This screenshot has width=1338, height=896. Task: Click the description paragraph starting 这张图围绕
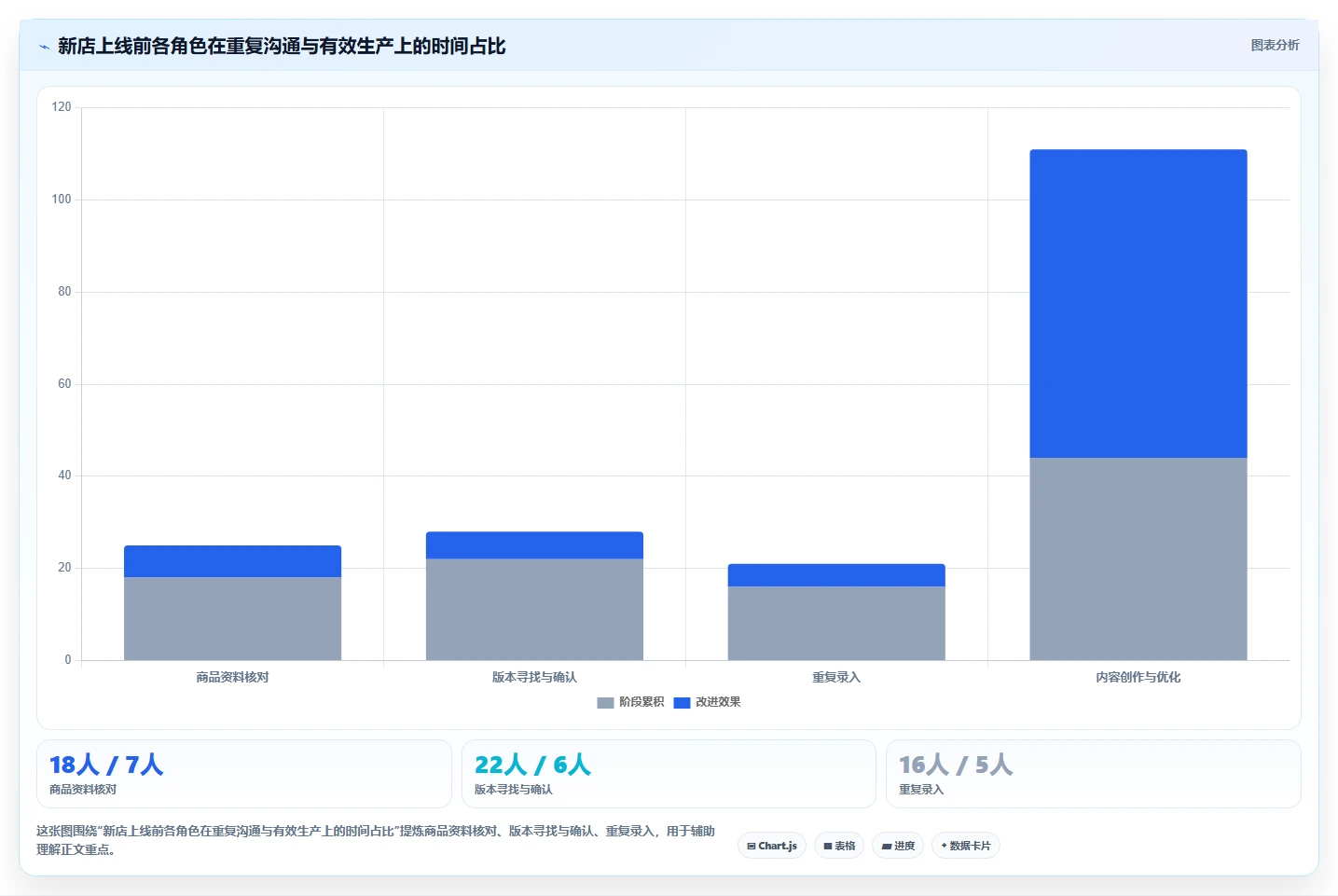[376, 840]
